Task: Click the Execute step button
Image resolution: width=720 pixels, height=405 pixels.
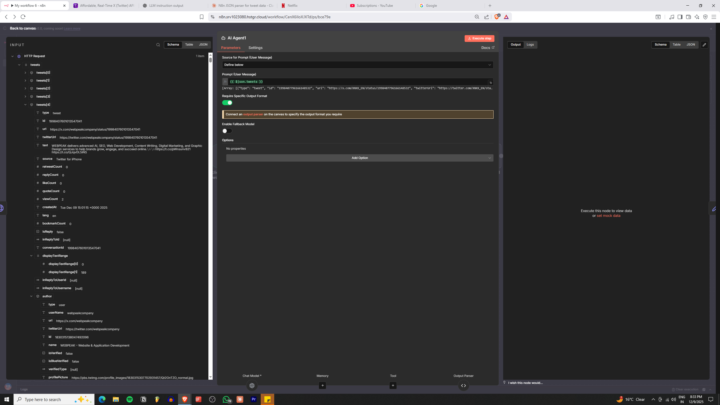Action: coord(479,39)
